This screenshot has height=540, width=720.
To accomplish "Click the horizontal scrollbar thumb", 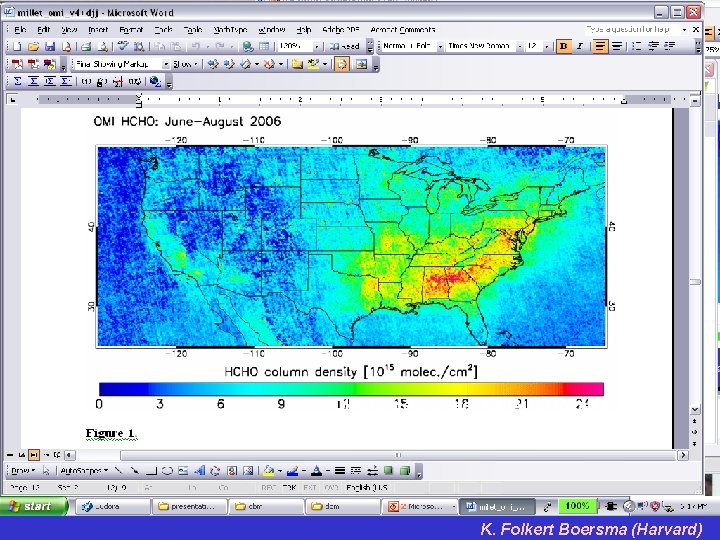I will coord(398,455).
